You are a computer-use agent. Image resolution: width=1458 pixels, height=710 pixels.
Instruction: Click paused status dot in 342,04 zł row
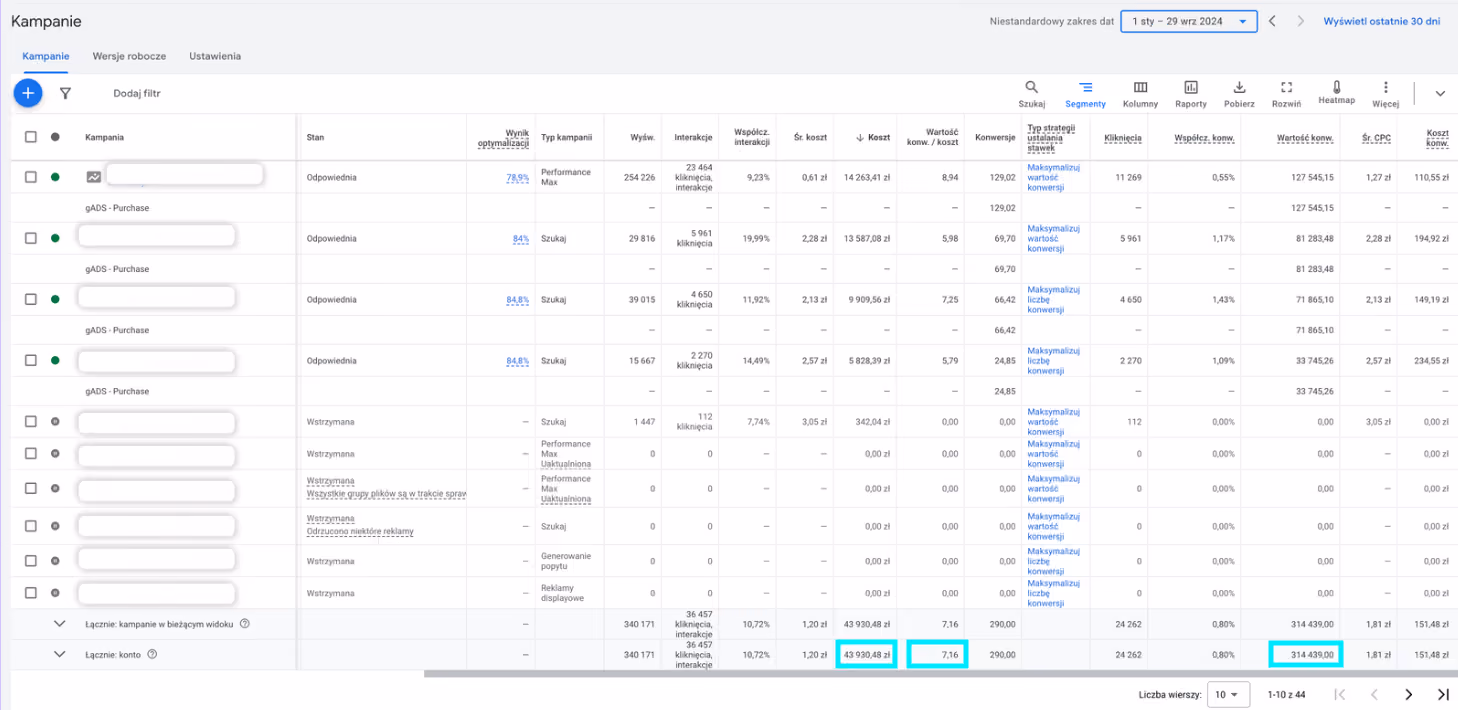point(55,422)
